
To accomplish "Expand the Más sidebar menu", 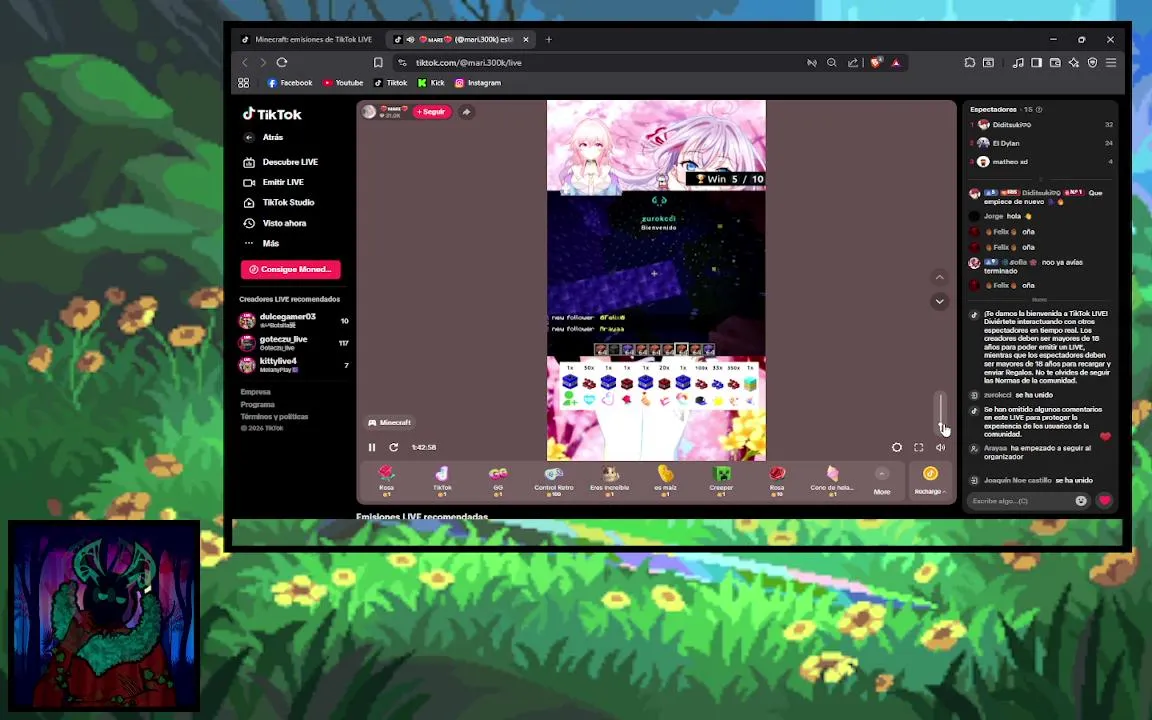I will click(x=262, y=243).
